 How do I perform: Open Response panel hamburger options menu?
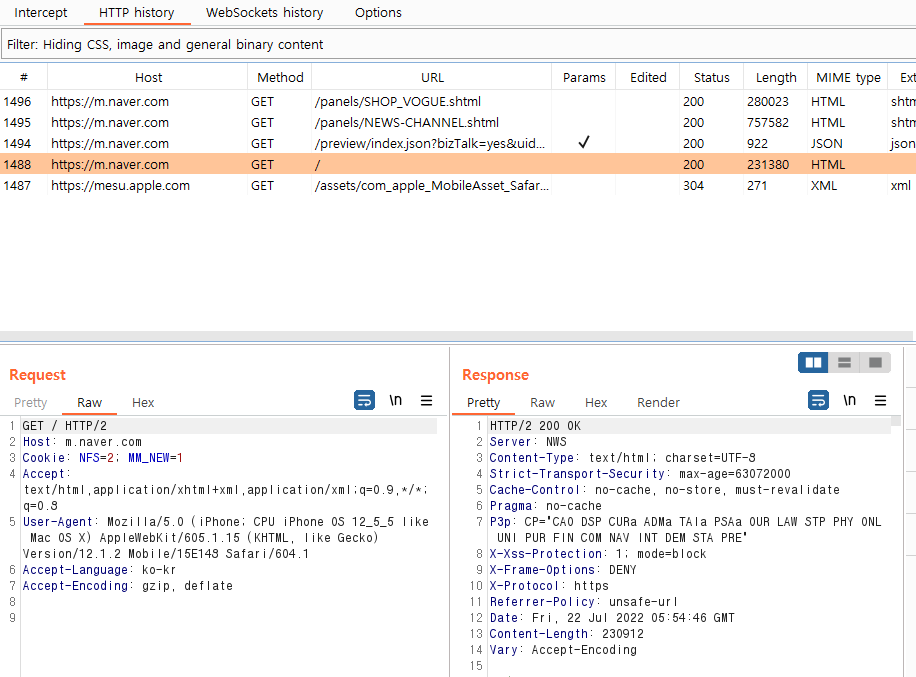[880, 400]
